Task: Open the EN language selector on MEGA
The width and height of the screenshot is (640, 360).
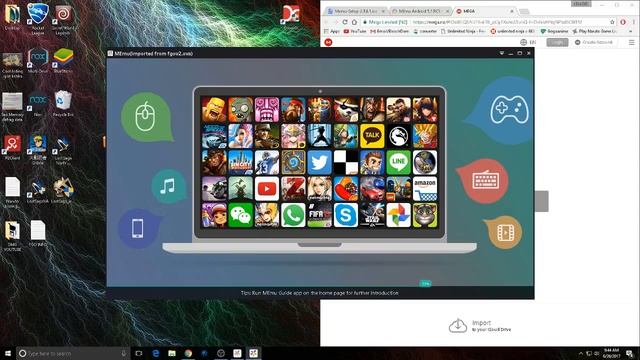Action: pos(528,42)
